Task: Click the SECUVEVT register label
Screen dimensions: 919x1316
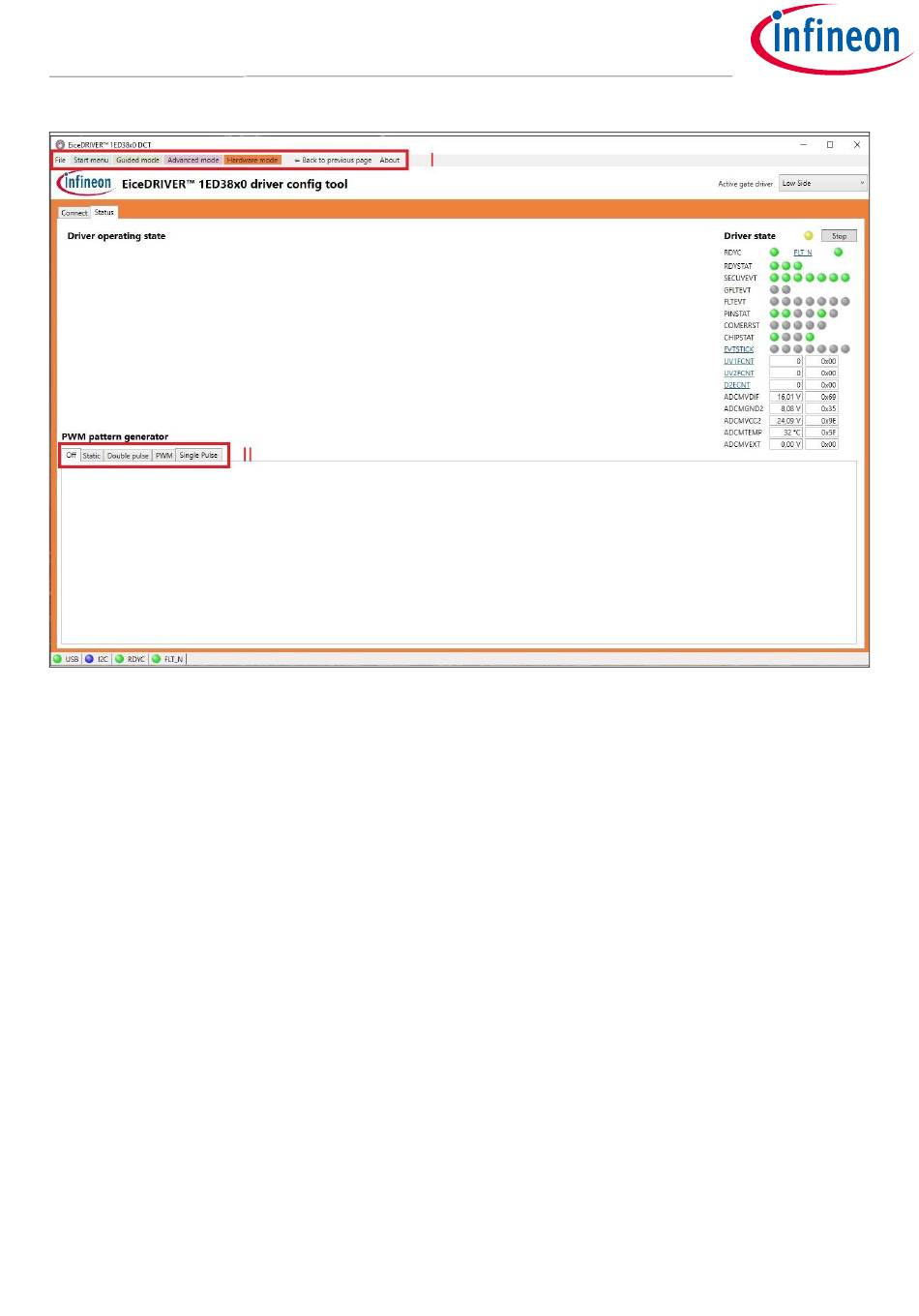Action: (740, 278)
